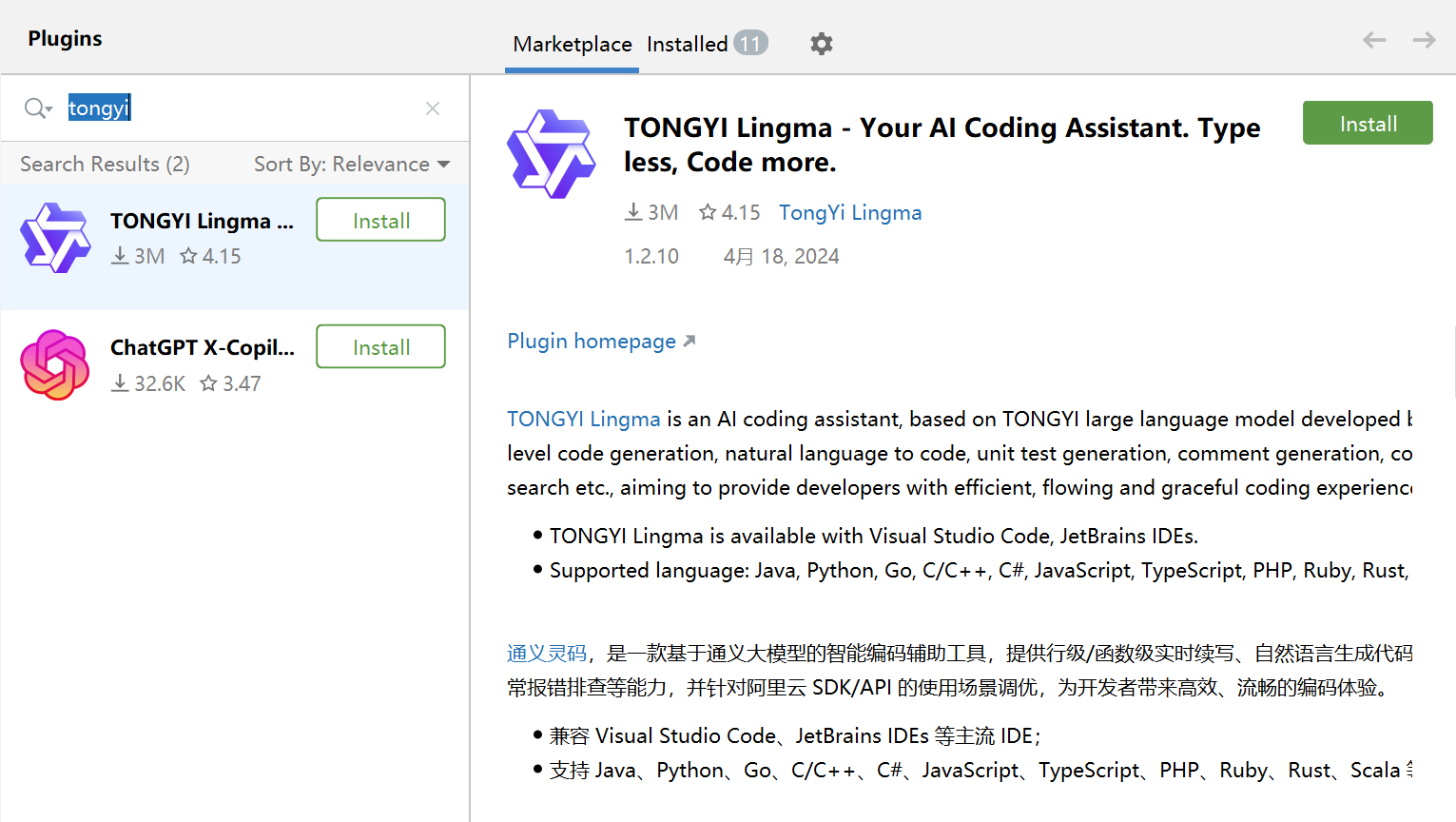The width and height of the screenshot is (1456, 822).
Task: Click the plugin title heading in details pane
Action: pyautogui.click(x=942, y=145)
